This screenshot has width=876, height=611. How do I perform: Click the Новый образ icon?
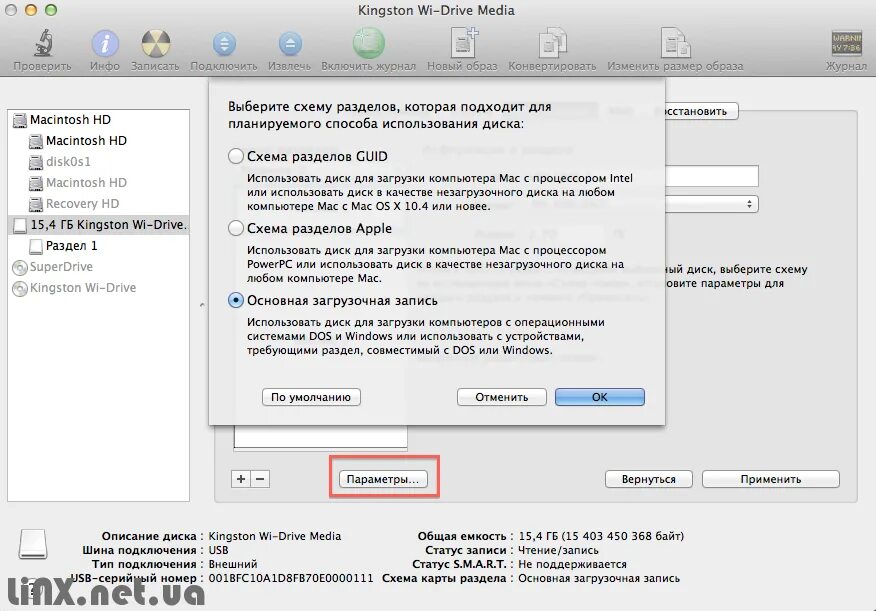(463, 42)
